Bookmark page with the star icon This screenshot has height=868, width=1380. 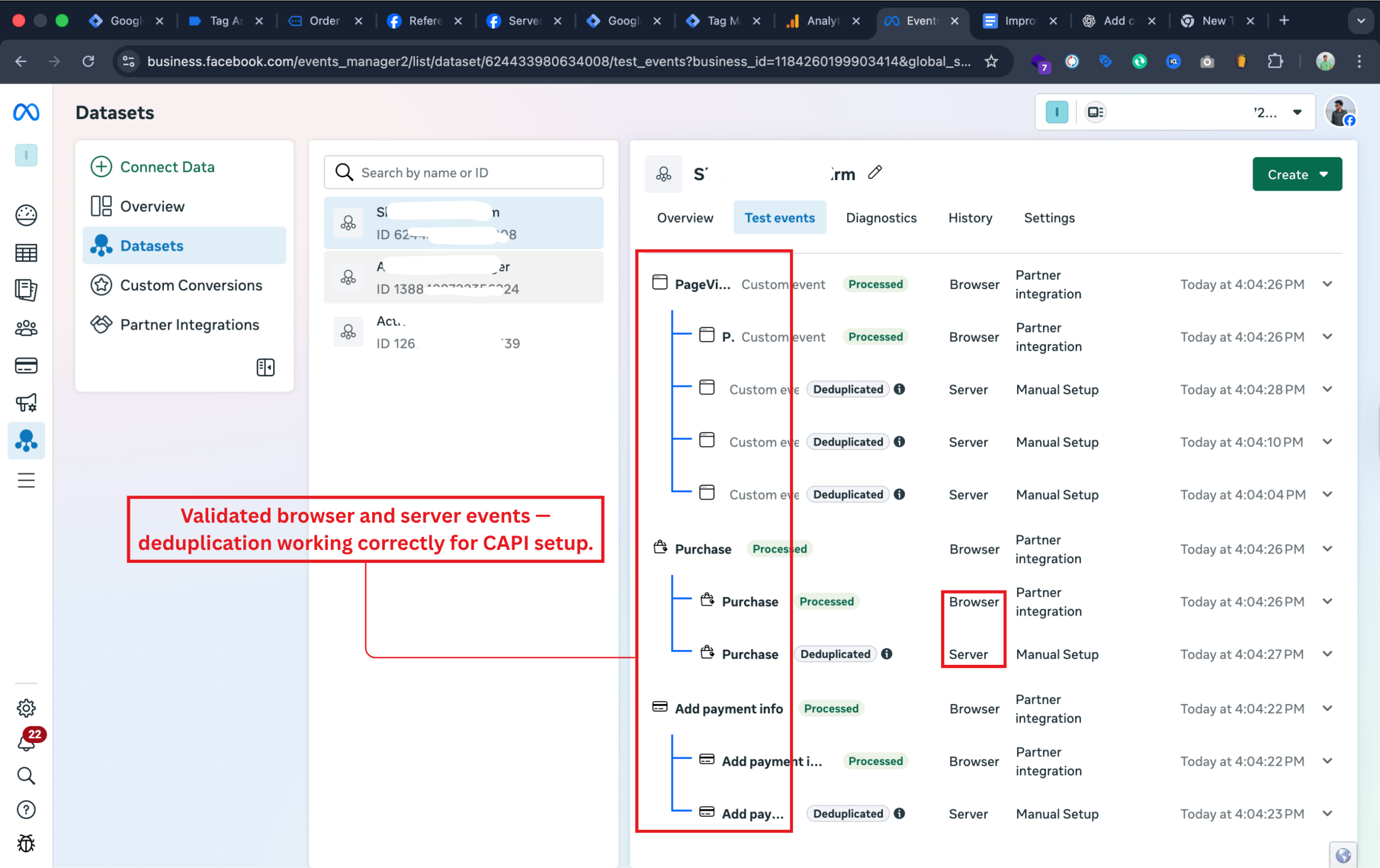pyautogui.click(x=991, y=61)
